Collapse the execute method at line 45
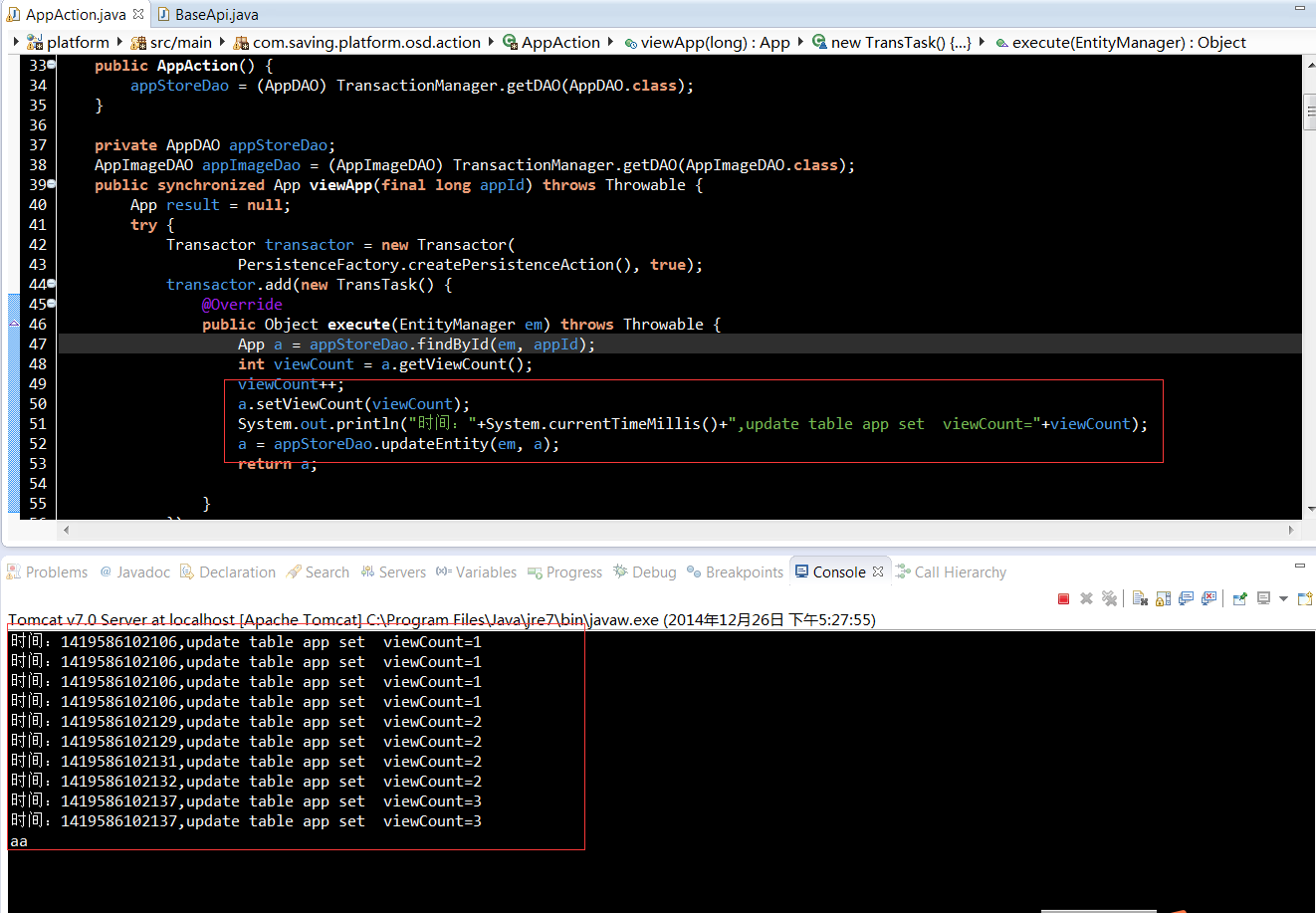This screenshot has width=1316, height=913. [x=51, y=304]
